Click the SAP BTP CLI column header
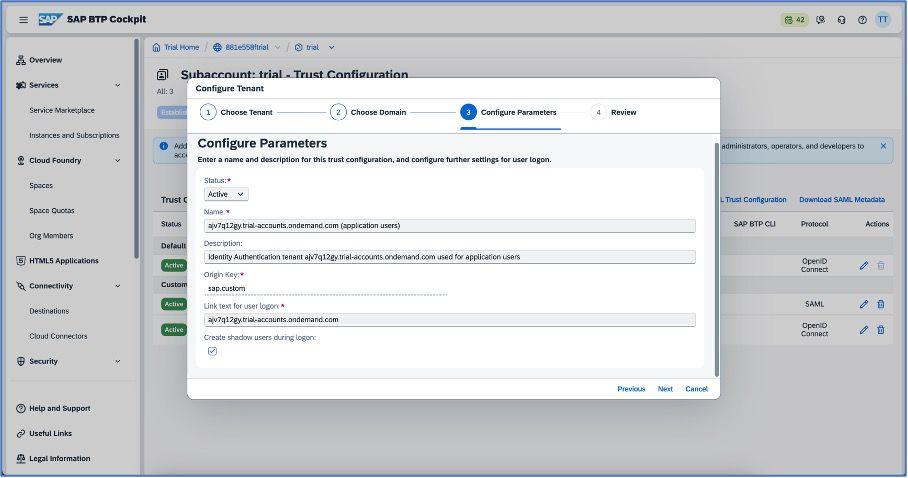The width and height of the screenshot is (908, 478). 754,224
